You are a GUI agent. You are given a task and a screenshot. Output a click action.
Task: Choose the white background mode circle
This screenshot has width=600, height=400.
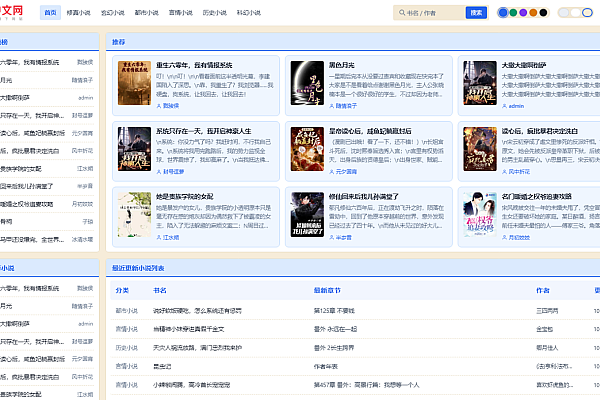pos(576,13)
